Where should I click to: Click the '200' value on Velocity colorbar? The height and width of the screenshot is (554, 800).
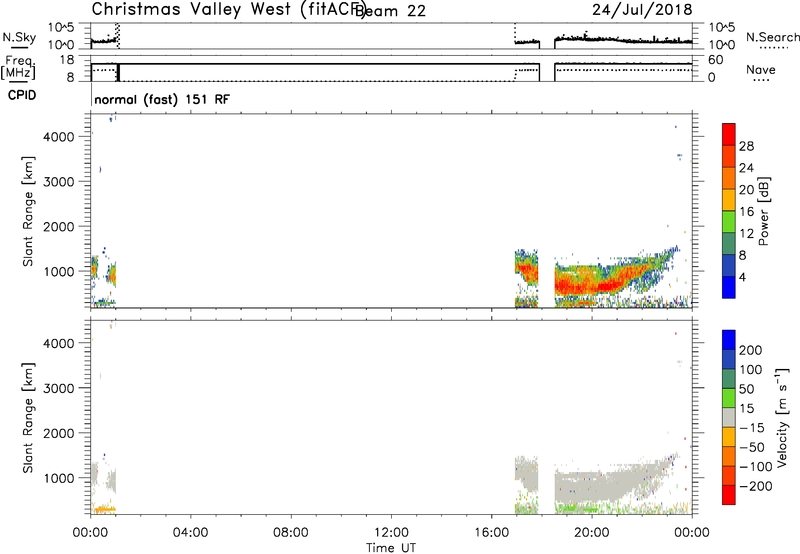coord(751,350)
